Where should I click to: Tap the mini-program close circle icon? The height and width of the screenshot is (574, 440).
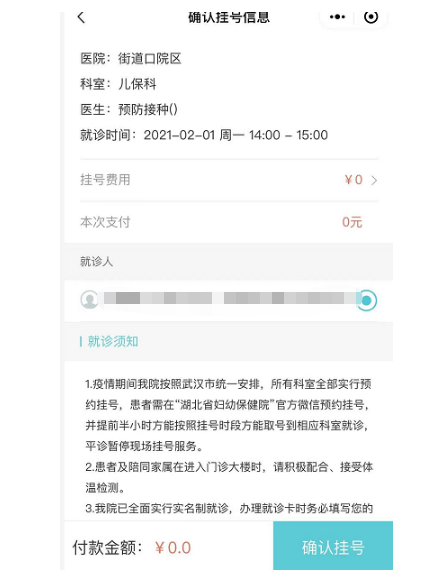pos(371,17)
